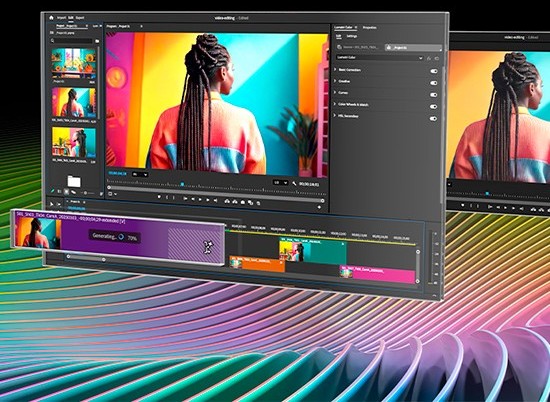The width and height of the screenshot is (550, 402).
Task: Click the Lift button in monitor controls
Action: coord(227,201)
